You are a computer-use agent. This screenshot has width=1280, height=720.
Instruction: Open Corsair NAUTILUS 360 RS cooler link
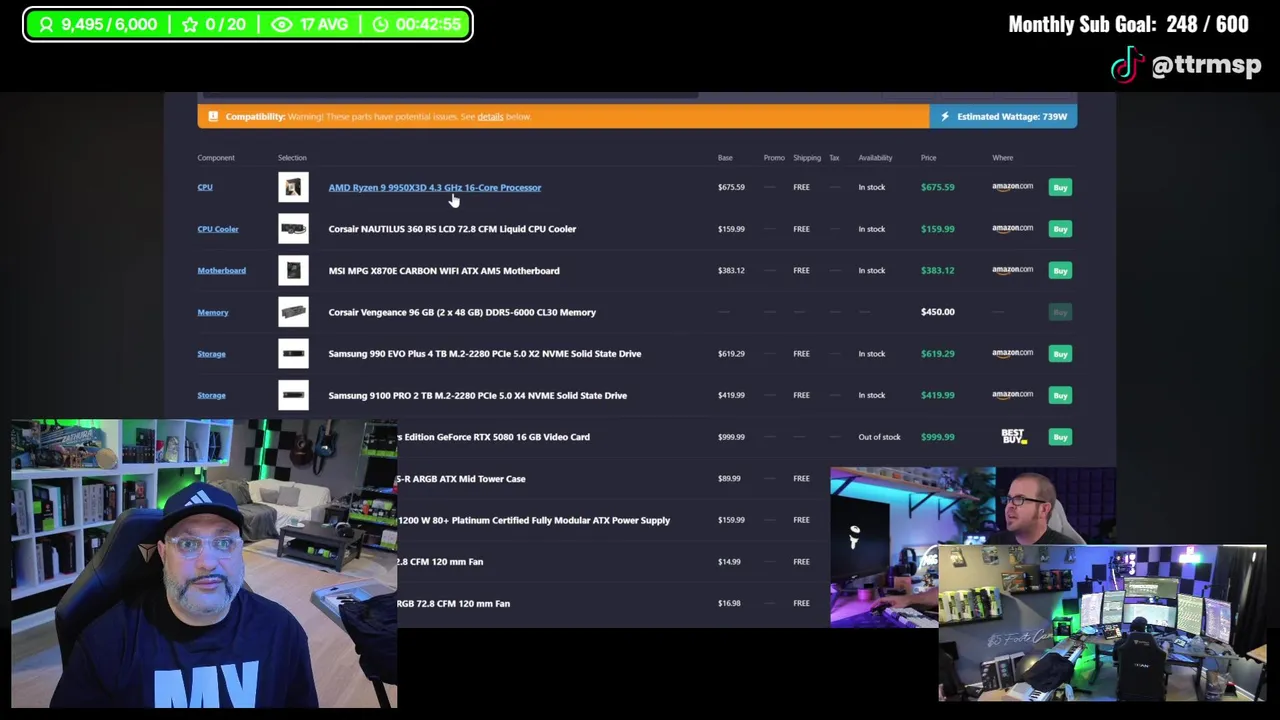[x=452, y=229]
